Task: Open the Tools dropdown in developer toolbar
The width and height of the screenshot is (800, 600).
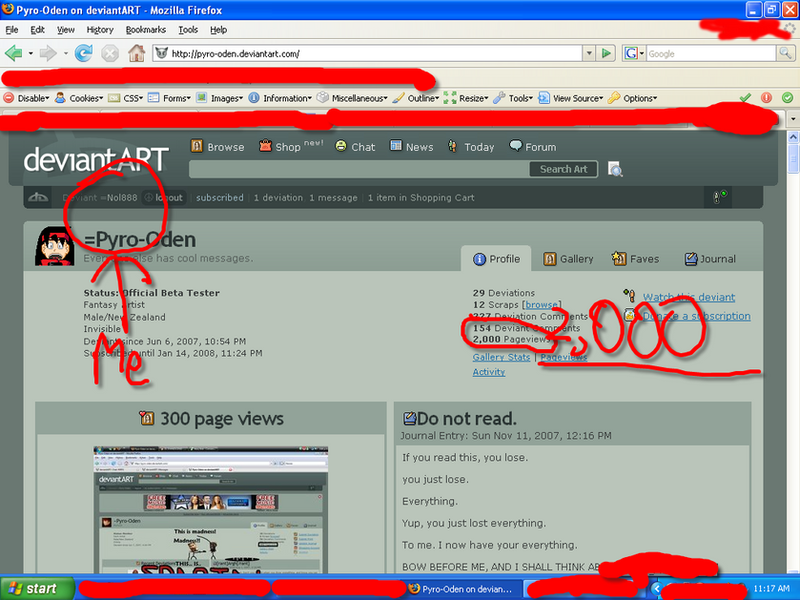Action: (x=513, y=98)
